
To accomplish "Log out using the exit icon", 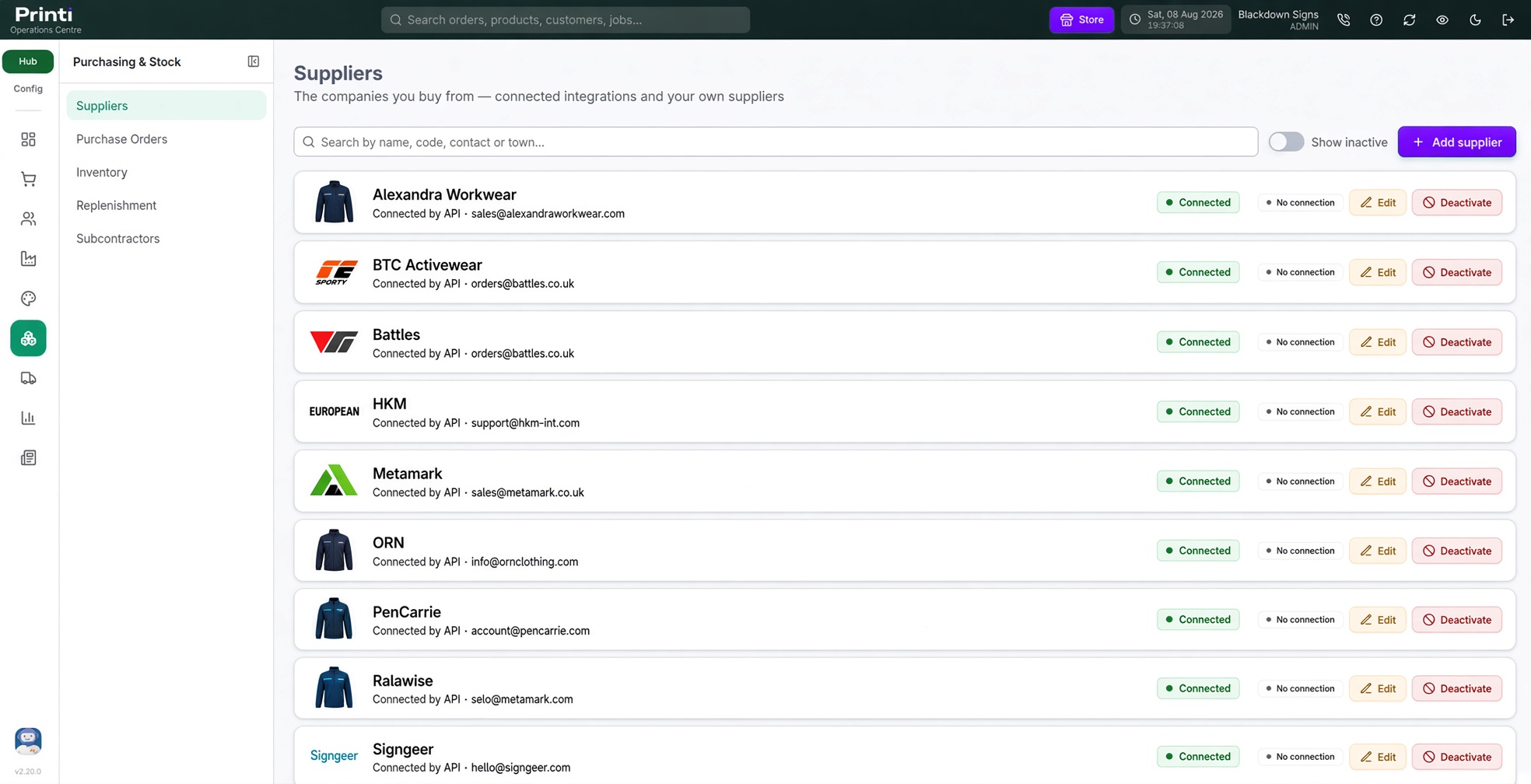I will click(x=1508, y=19).
